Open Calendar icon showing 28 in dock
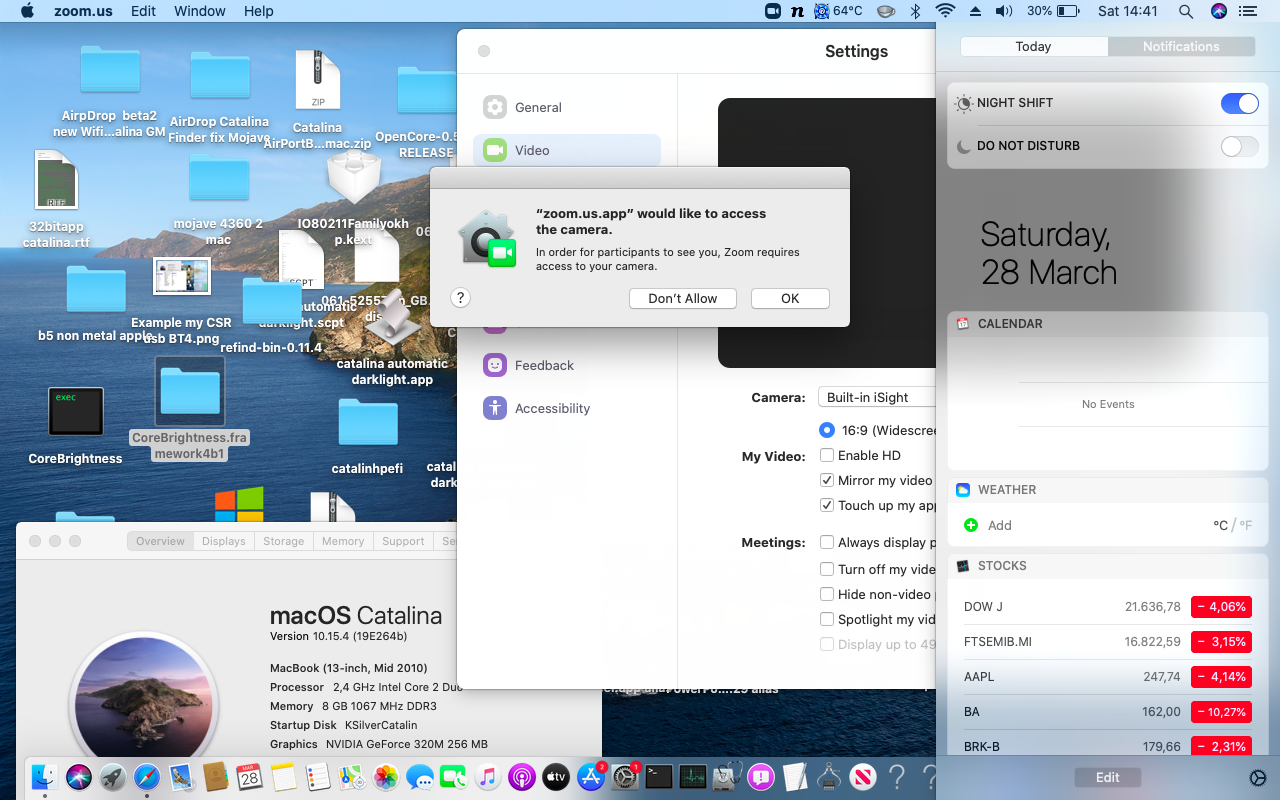This screenshot has width=1280, height=800. click(249, 777)
